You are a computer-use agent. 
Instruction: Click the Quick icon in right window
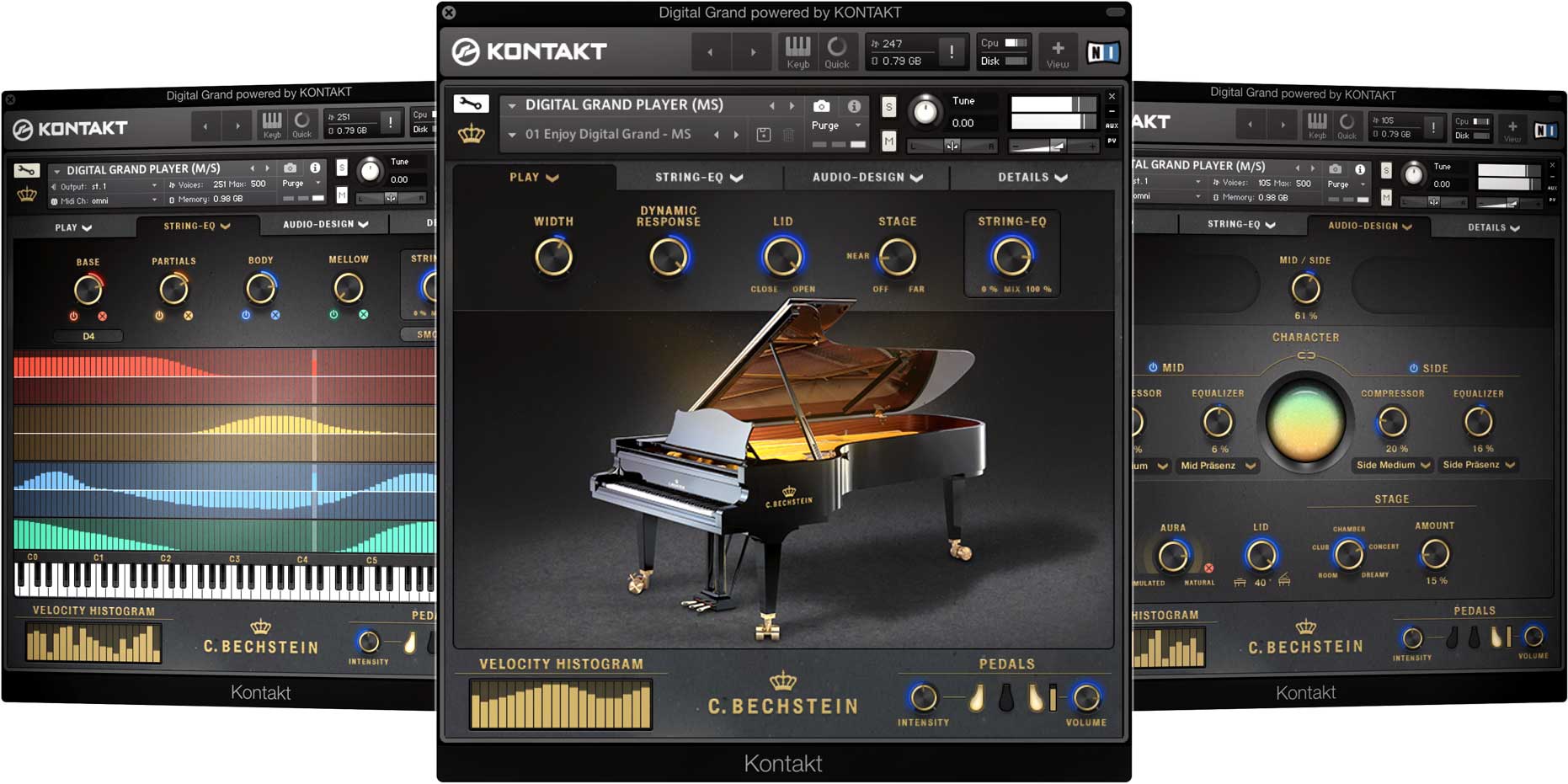[x=1347, y=125]
